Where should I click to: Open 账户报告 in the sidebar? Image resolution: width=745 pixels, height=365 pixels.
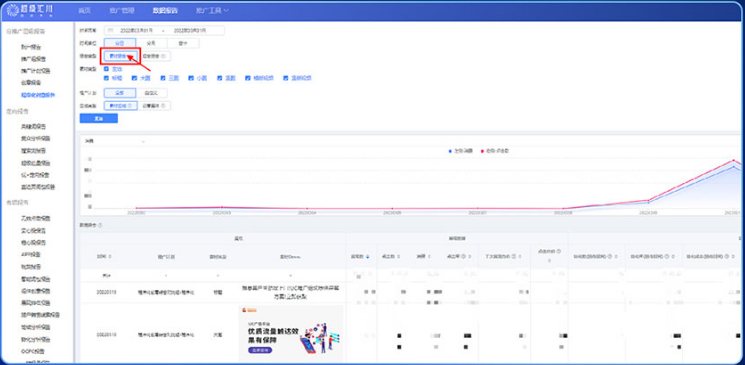[x=31, y=47]
